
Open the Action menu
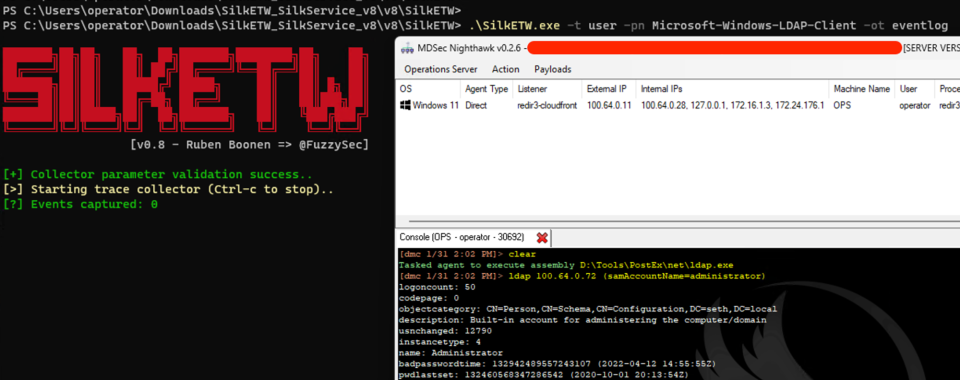[506, 69]
